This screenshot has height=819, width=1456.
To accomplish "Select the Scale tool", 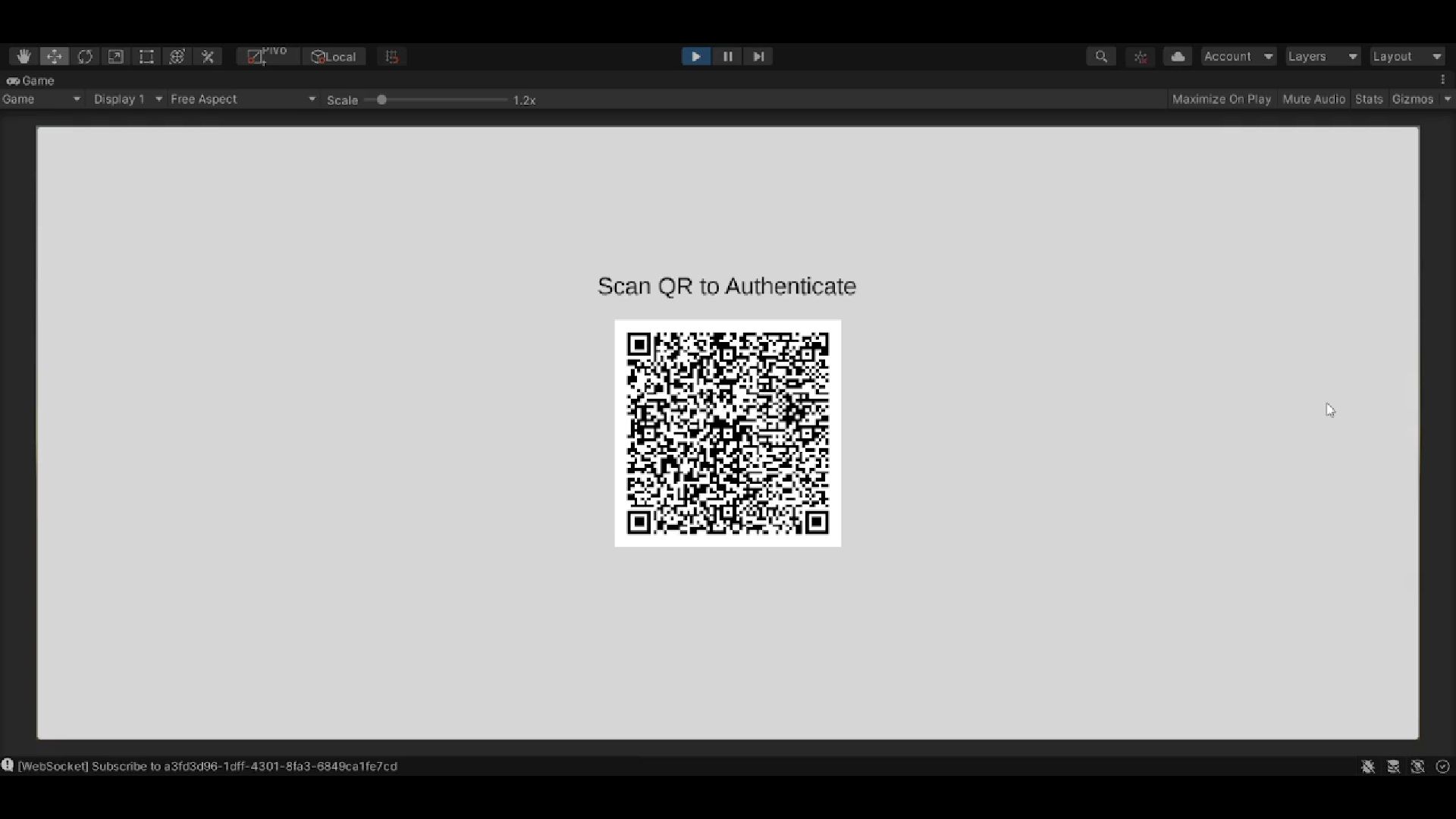I will [115, 57].
